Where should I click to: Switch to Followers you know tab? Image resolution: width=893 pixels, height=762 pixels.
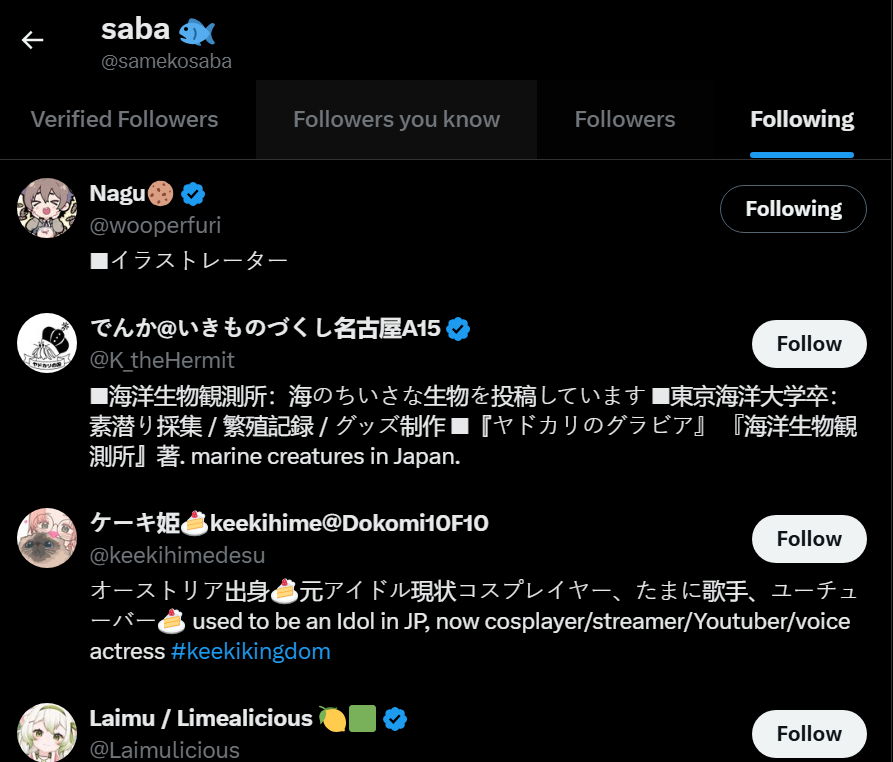click(x=396, y=120)
